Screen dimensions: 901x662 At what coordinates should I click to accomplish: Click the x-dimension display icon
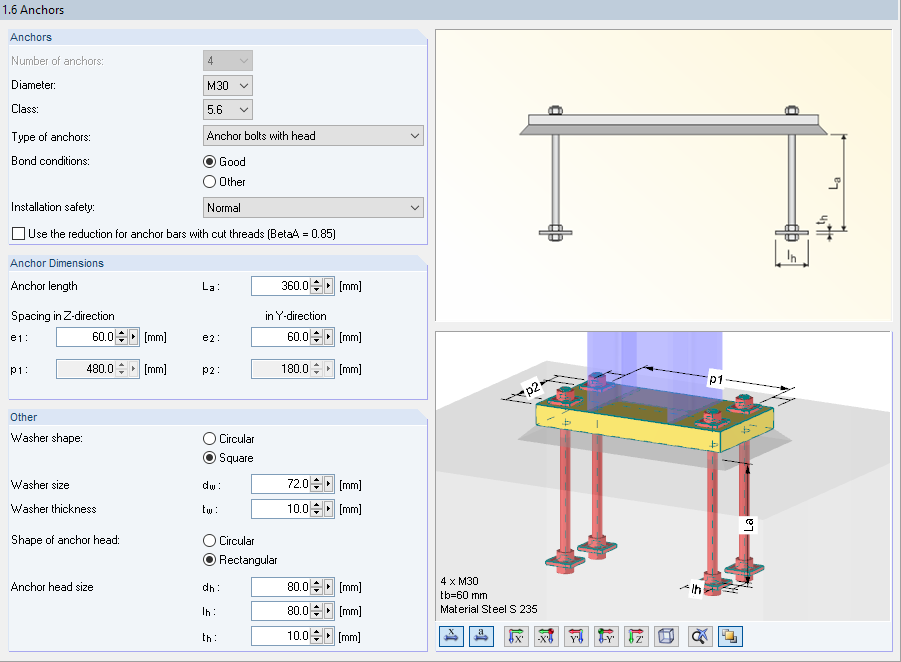451,636
